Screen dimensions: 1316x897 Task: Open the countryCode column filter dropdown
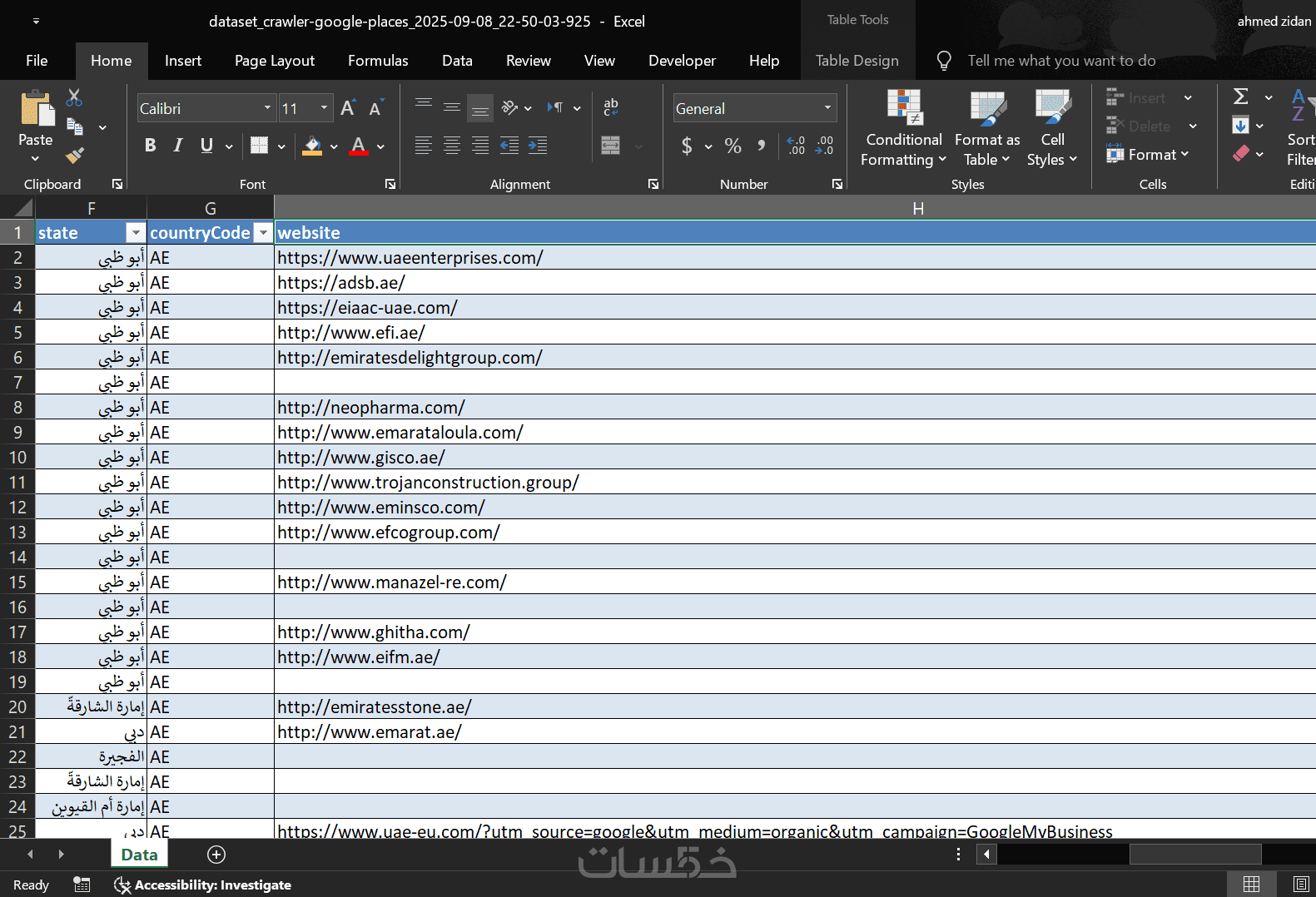coord(263,233)
